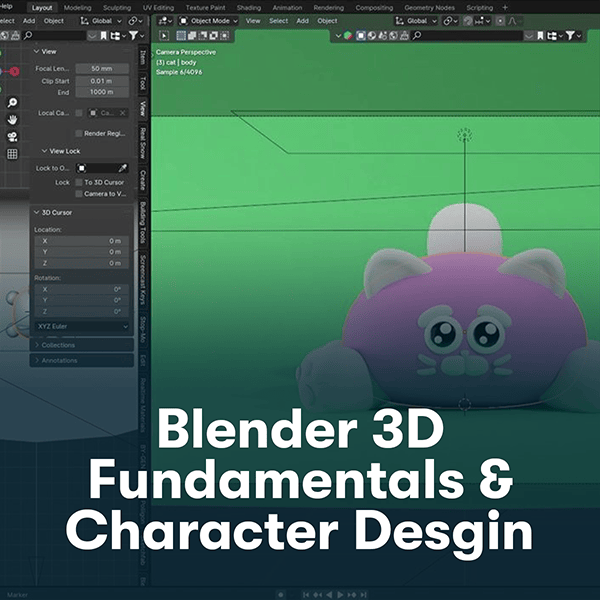
Task: Choose the extend-selection mode icon
Action: [192, 36]
